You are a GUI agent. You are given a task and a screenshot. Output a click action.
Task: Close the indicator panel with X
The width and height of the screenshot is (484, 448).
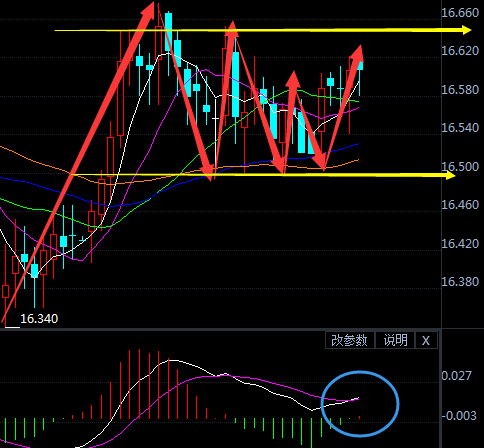[426, 340]
